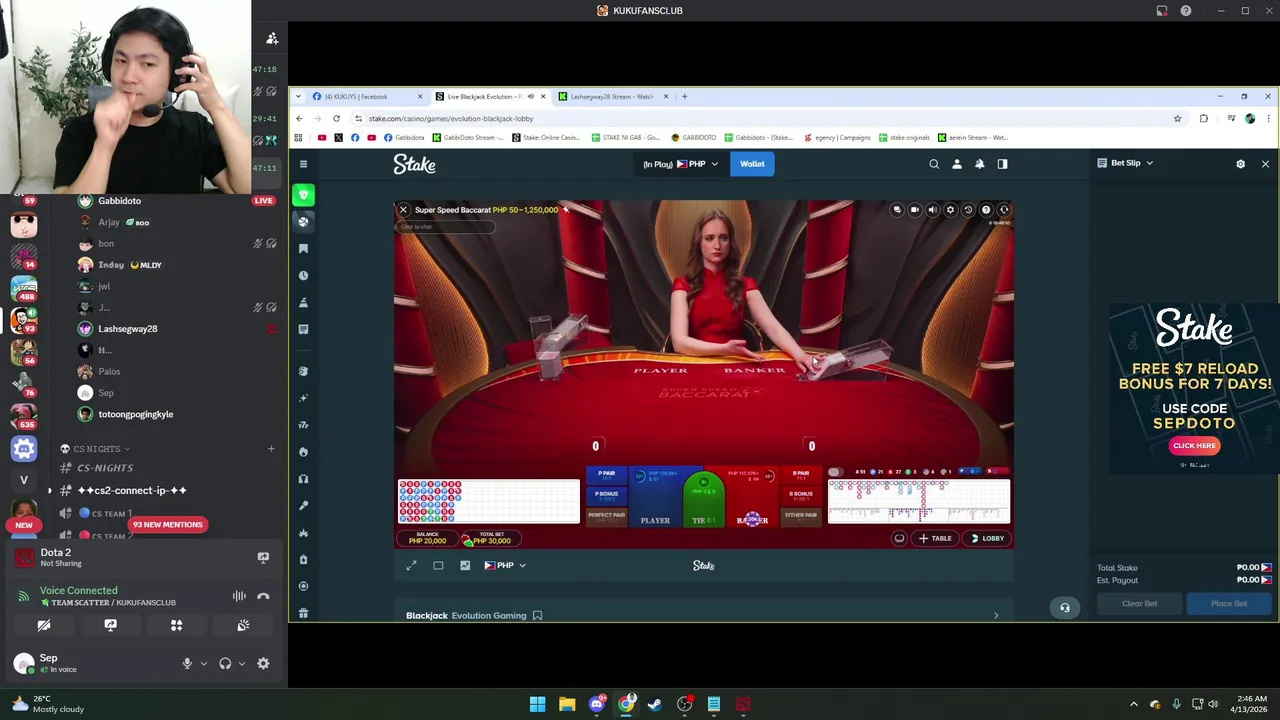This screenshot has width=1280, height=720.
Task: Open the PHP currency selector below the game
Action: [x=505, y=566]
